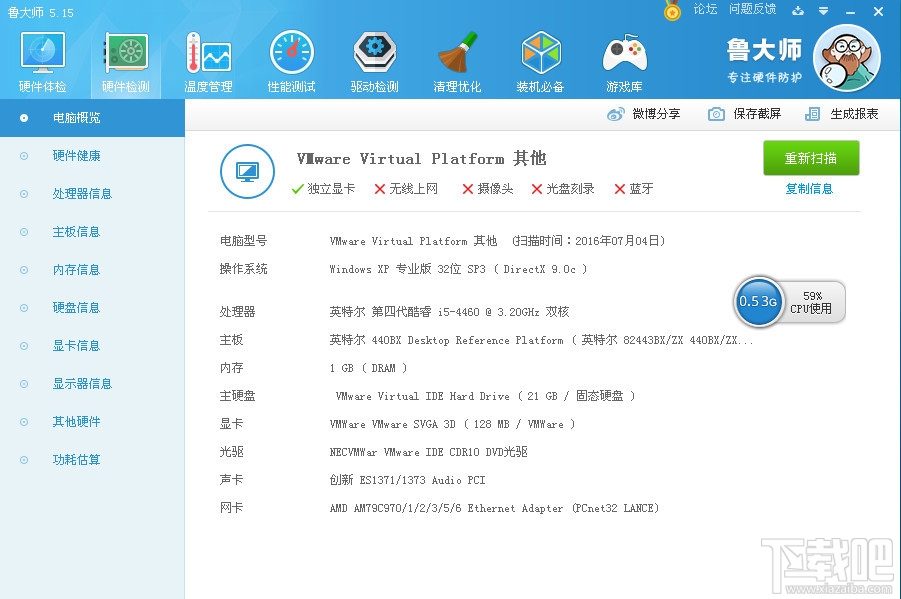Click the round computer monitor icon
Viewport: 901px width, 599px height.
[x=248, y=171]
